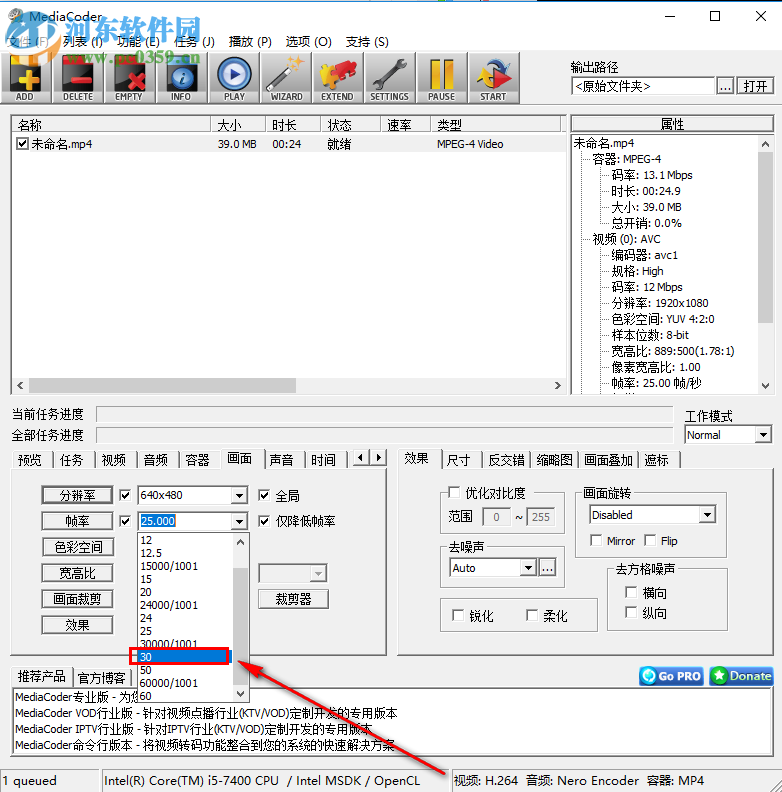The height and width of the screenshot is (792, 782).
Task: Toggle the 仅降低帧率 checkbox
Action: coord(264,521)
